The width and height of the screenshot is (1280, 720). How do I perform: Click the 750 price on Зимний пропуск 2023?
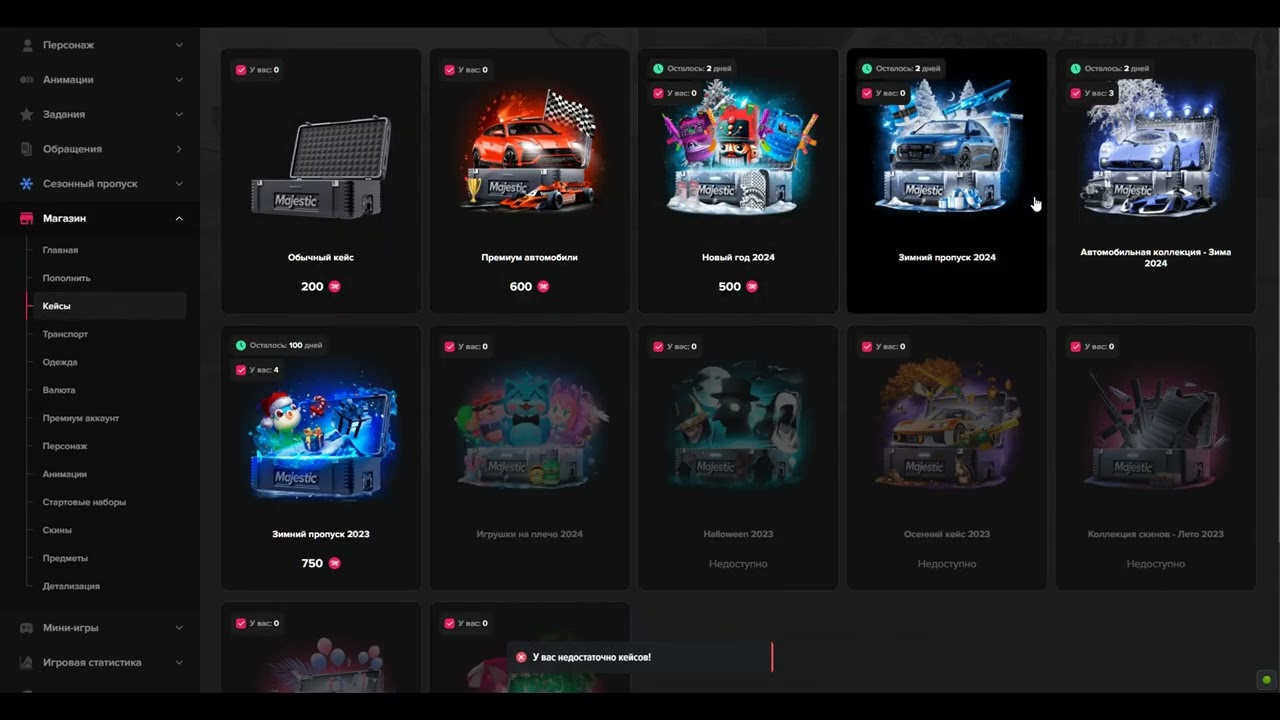click(312, 563)
